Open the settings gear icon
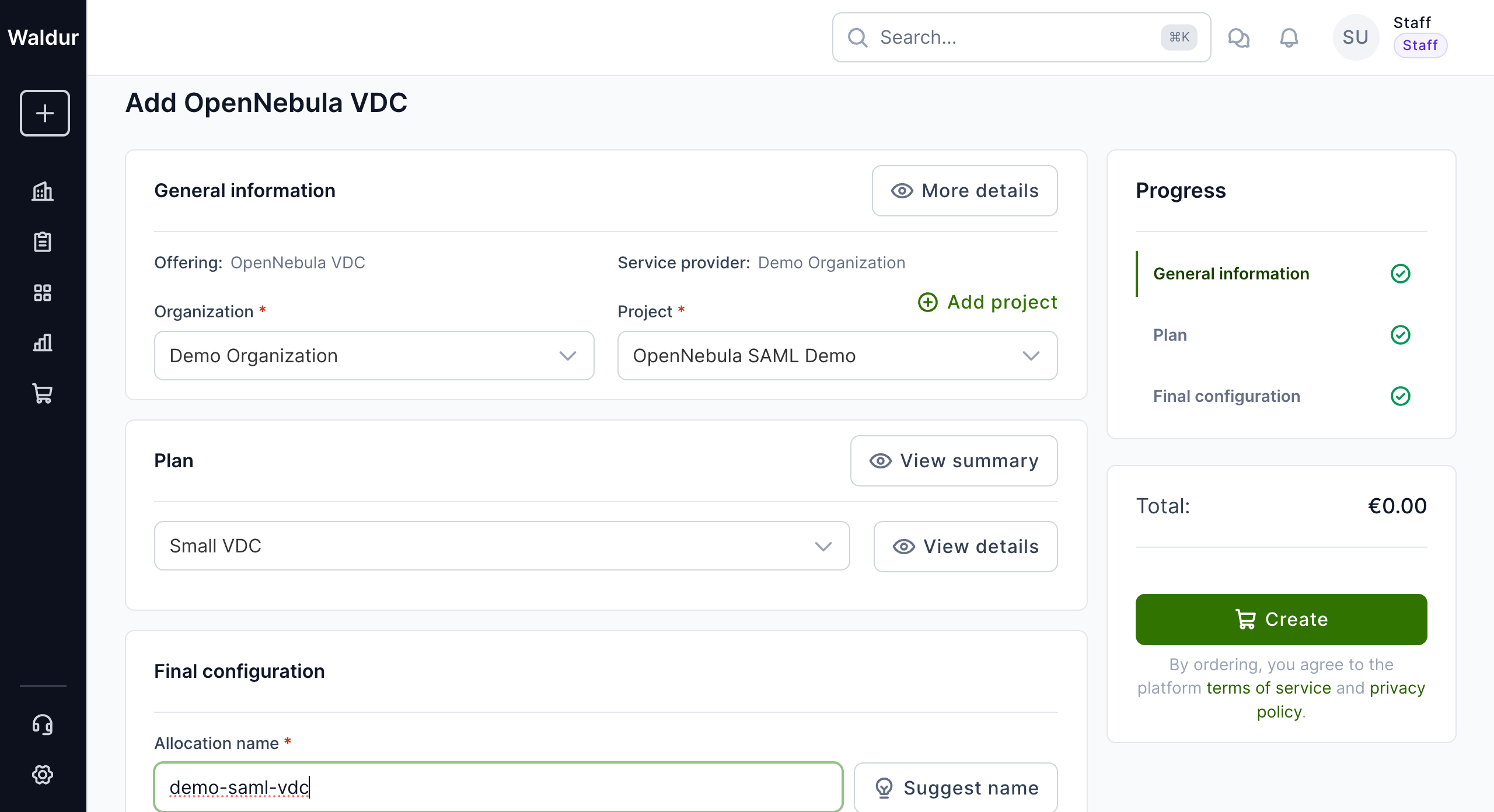 click(x=43, y=775)
